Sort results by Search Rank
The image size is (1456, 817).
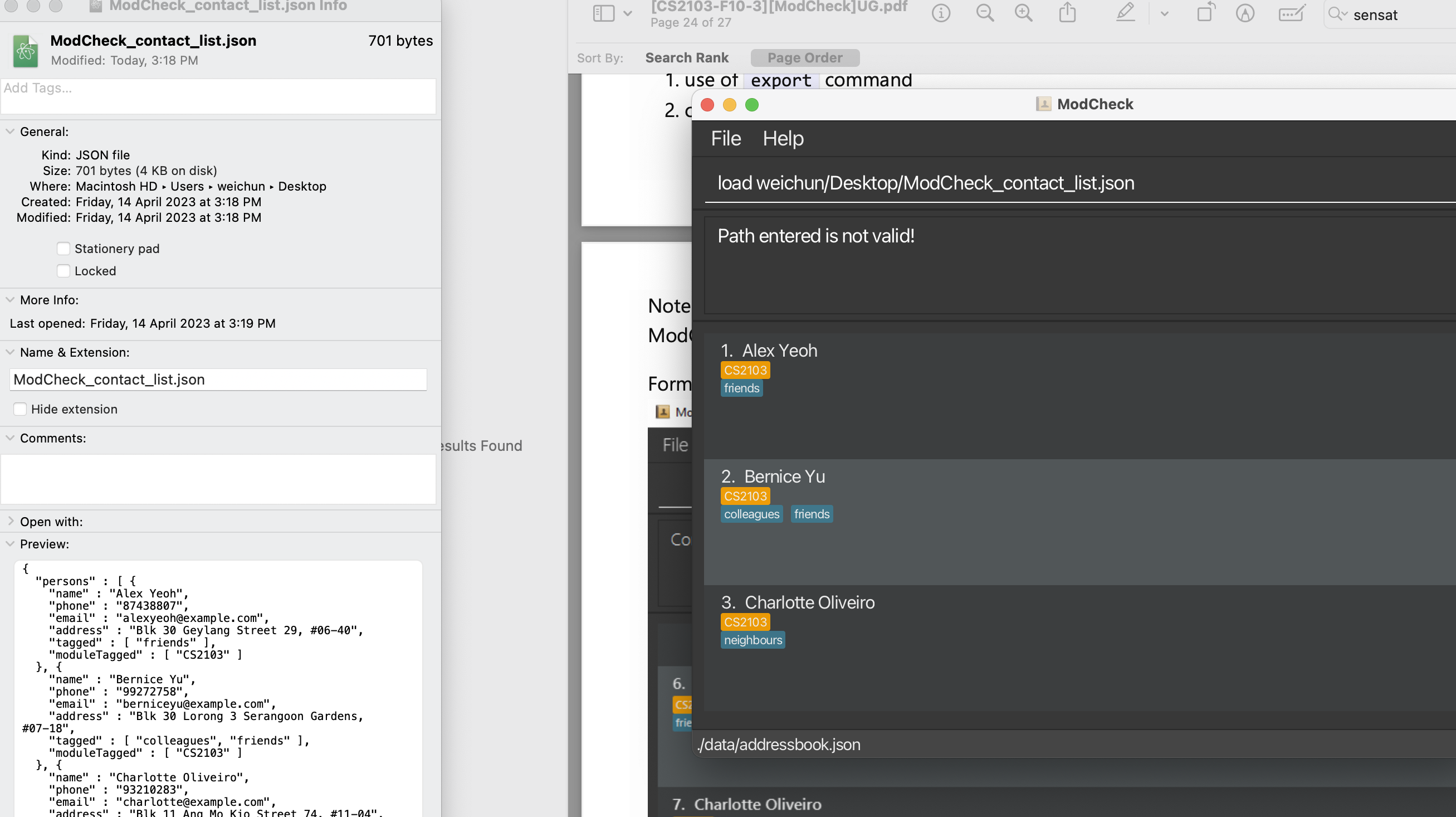686,57
